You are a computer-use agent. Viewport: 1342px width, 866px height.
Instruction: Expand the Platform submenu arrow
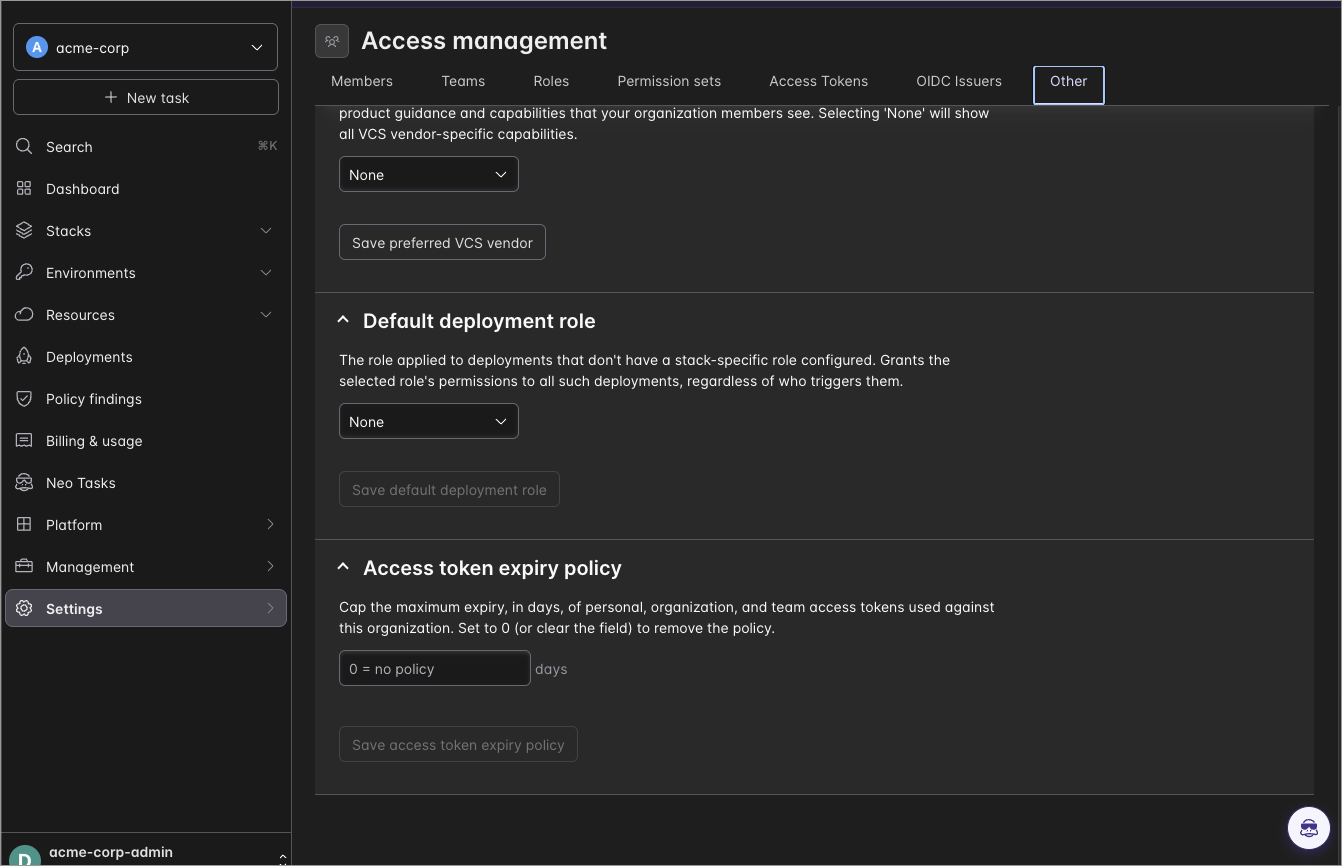[x=270, y=525]
